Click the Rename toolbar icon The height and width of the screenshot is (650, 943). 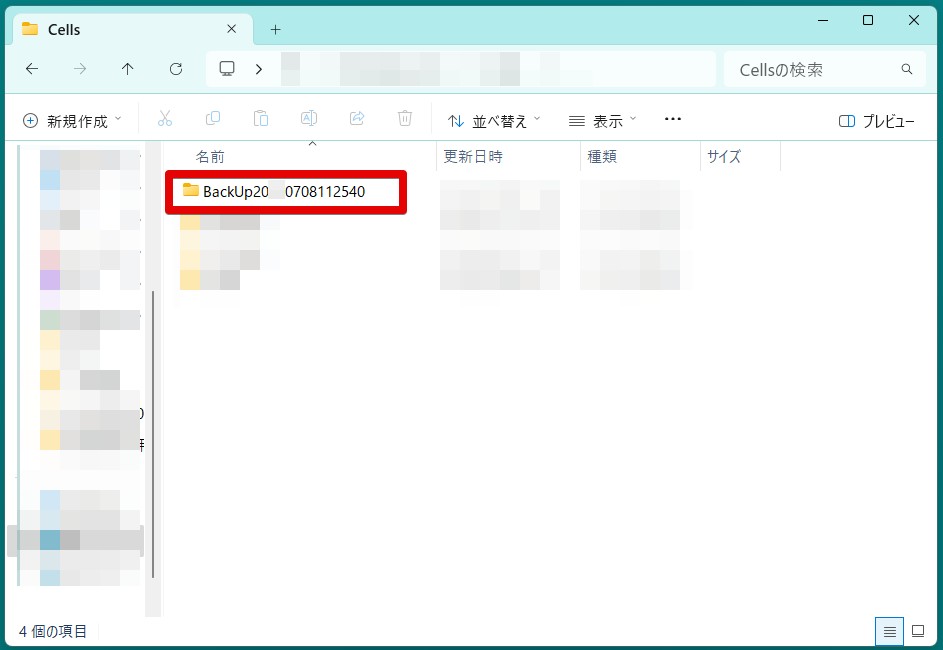309,118
